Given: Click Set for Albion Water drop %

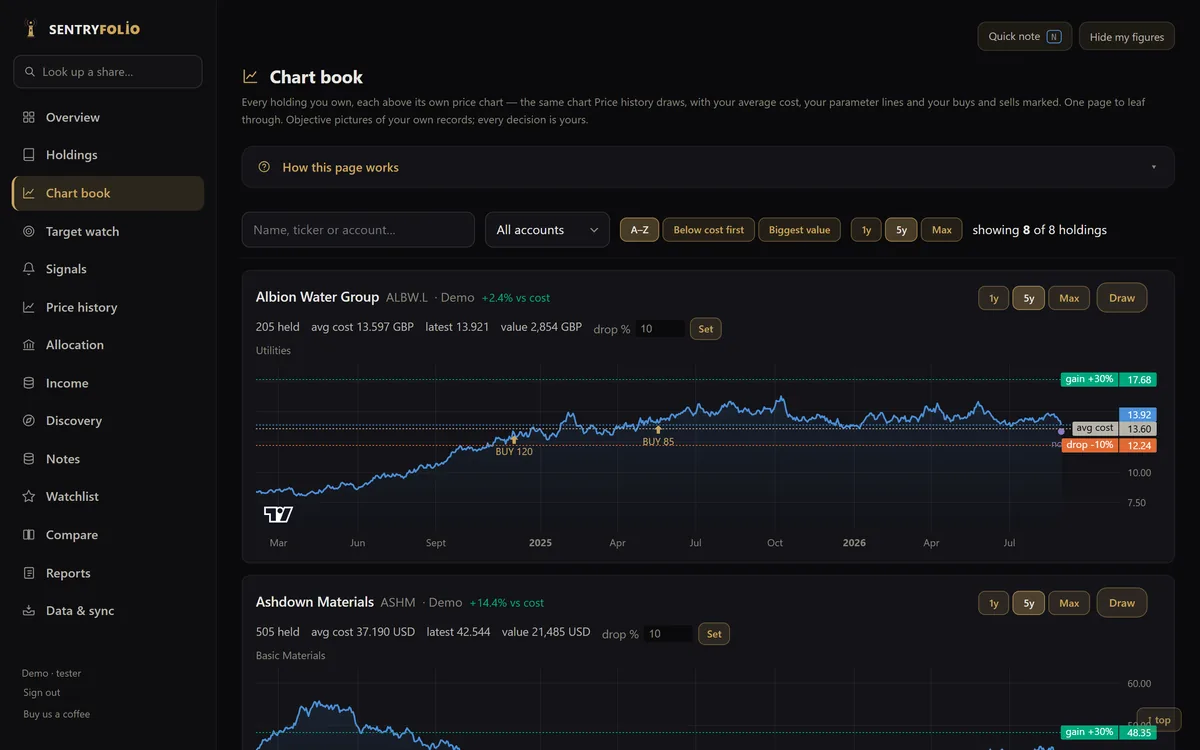Looking at the screenshot, I should pos(706,329).
